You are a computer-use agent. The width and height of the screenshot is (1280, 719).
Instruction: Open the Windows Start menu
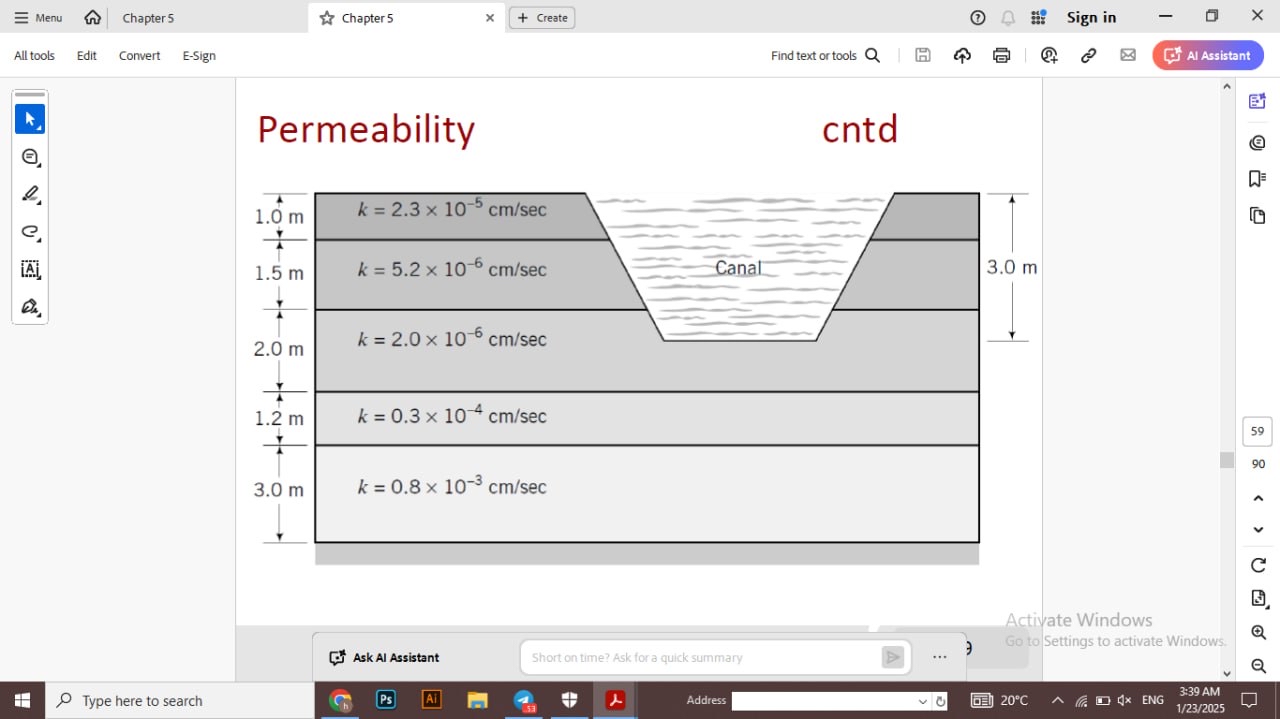pyautogui.click(x=22, y=700)
